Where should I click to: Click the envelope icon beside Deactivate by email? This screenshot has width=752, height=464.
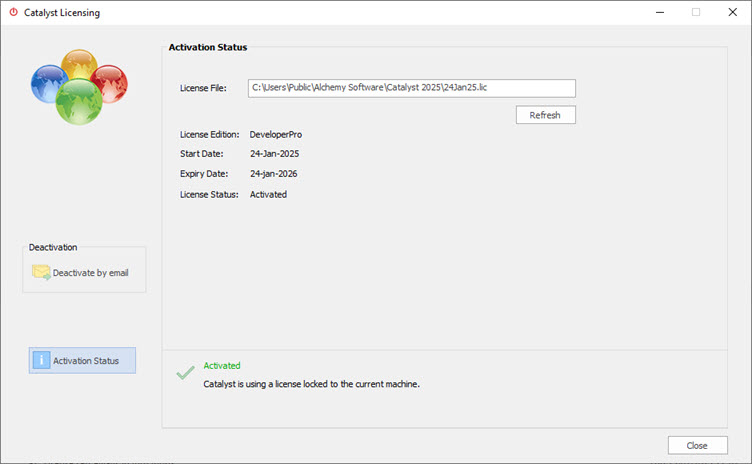[x=41, y=272]
